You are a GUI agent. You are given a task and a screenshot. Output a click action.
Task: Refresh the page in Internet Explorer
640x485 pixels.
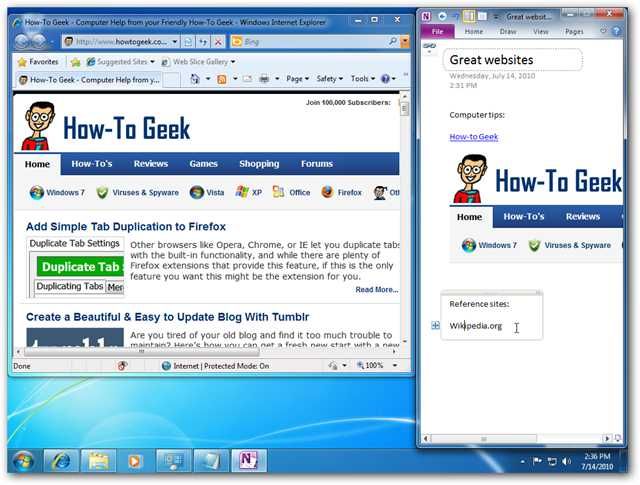pyautogui.click(x=203, y=41)
